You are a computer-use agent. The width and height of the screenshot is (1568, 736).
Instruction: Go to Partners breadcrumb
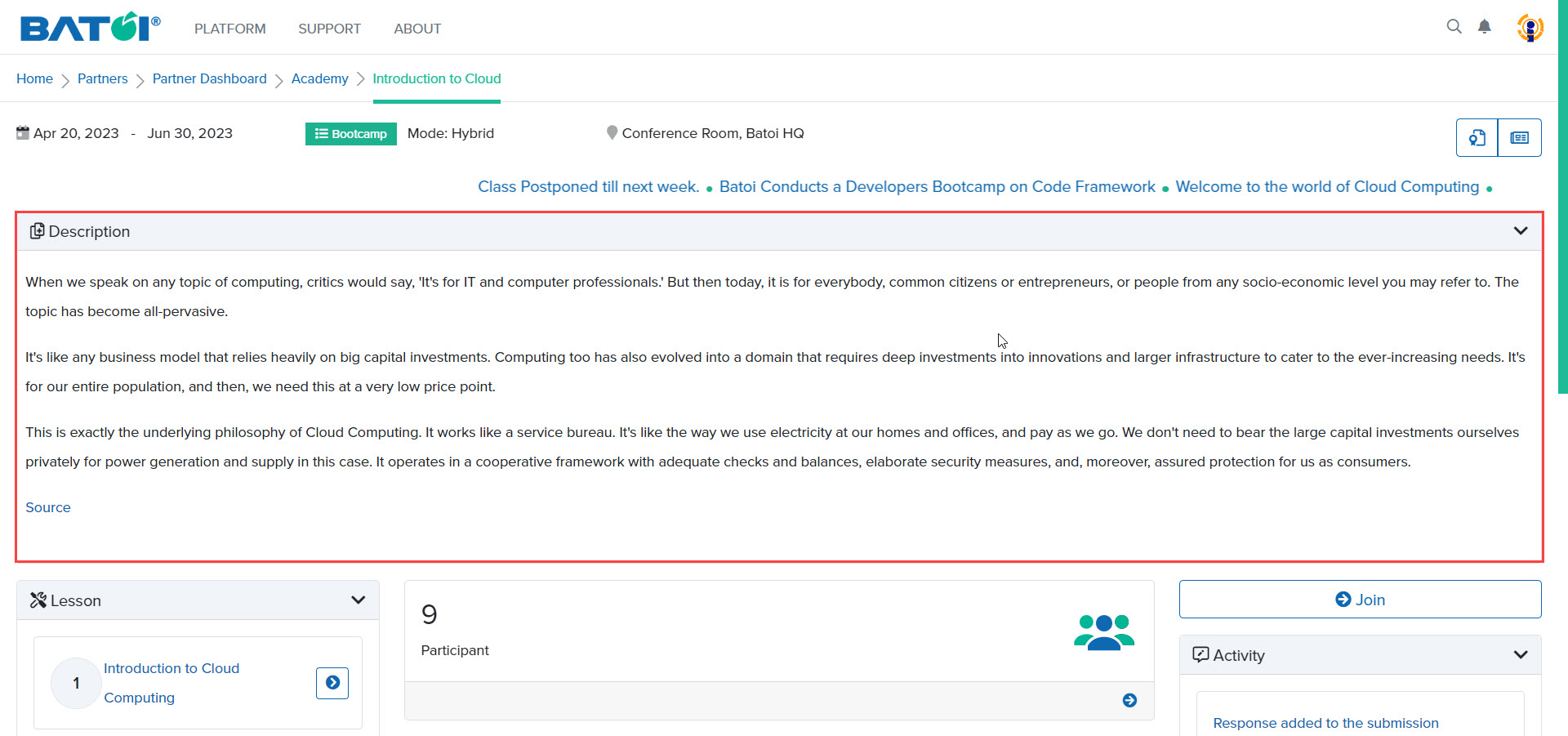(103, 78)
